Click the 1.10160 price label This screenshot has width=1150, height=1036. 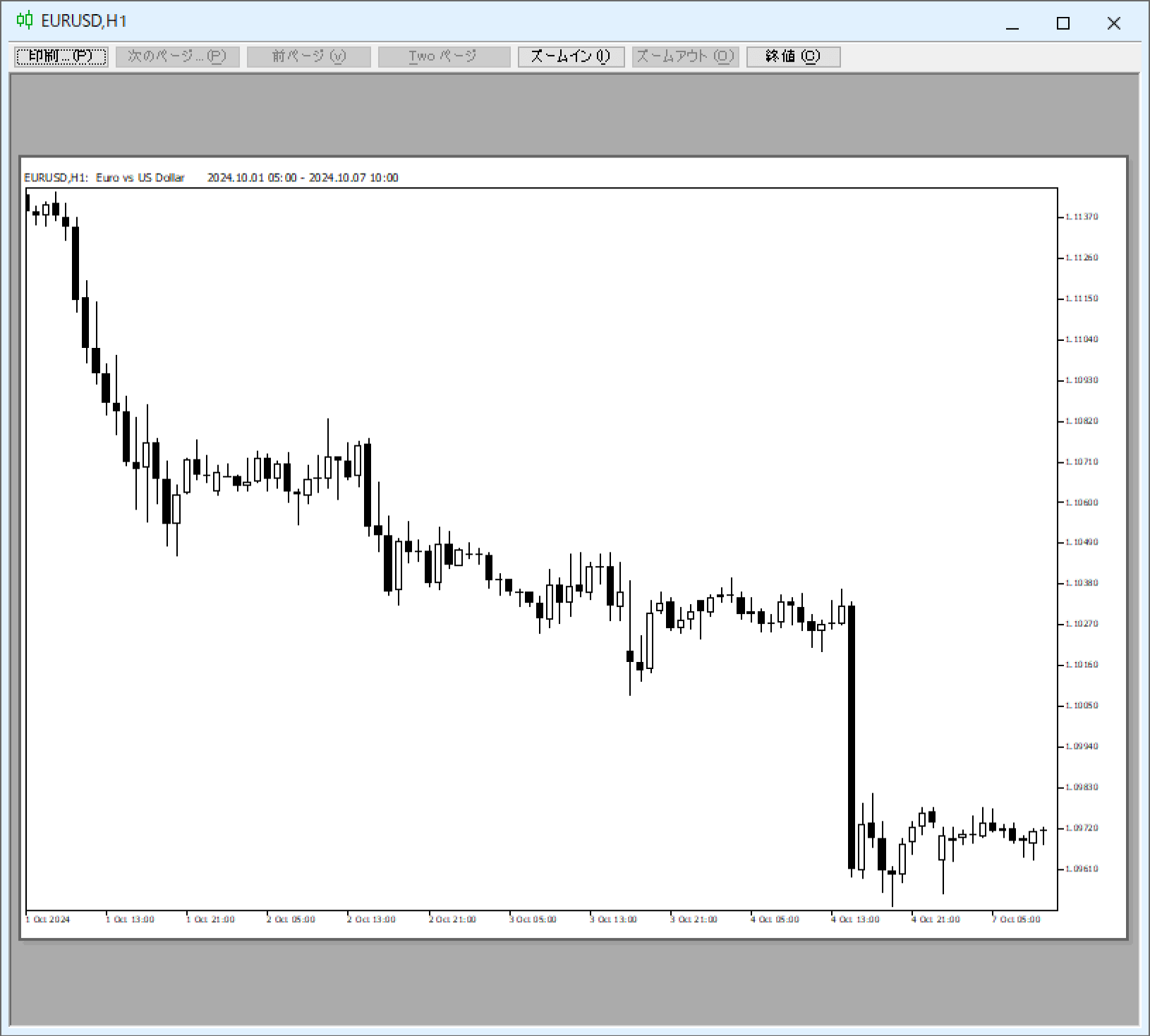pyautogui.click(x=1082, y=665)
